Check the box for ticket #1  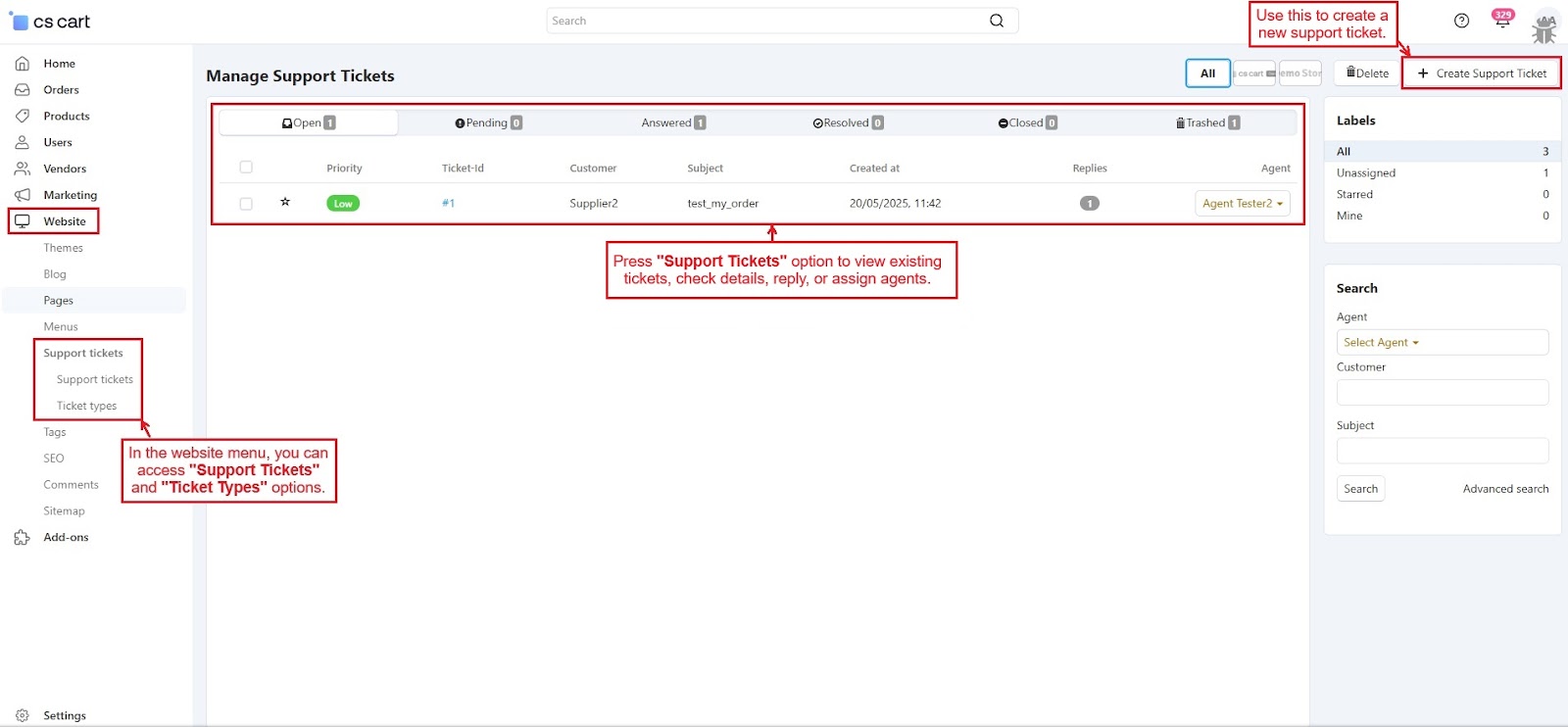(x=246, y=204)
